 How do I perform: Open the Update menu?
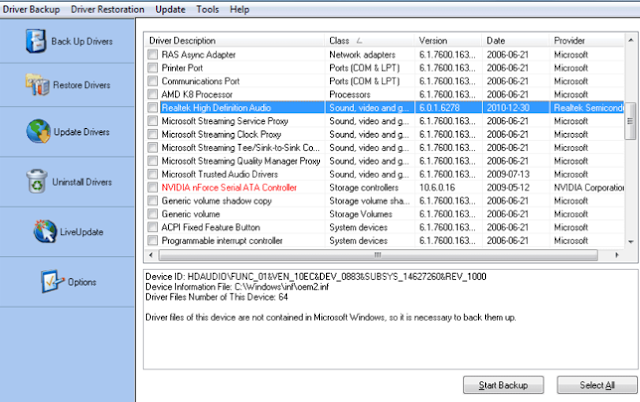[x=170, y=9]
